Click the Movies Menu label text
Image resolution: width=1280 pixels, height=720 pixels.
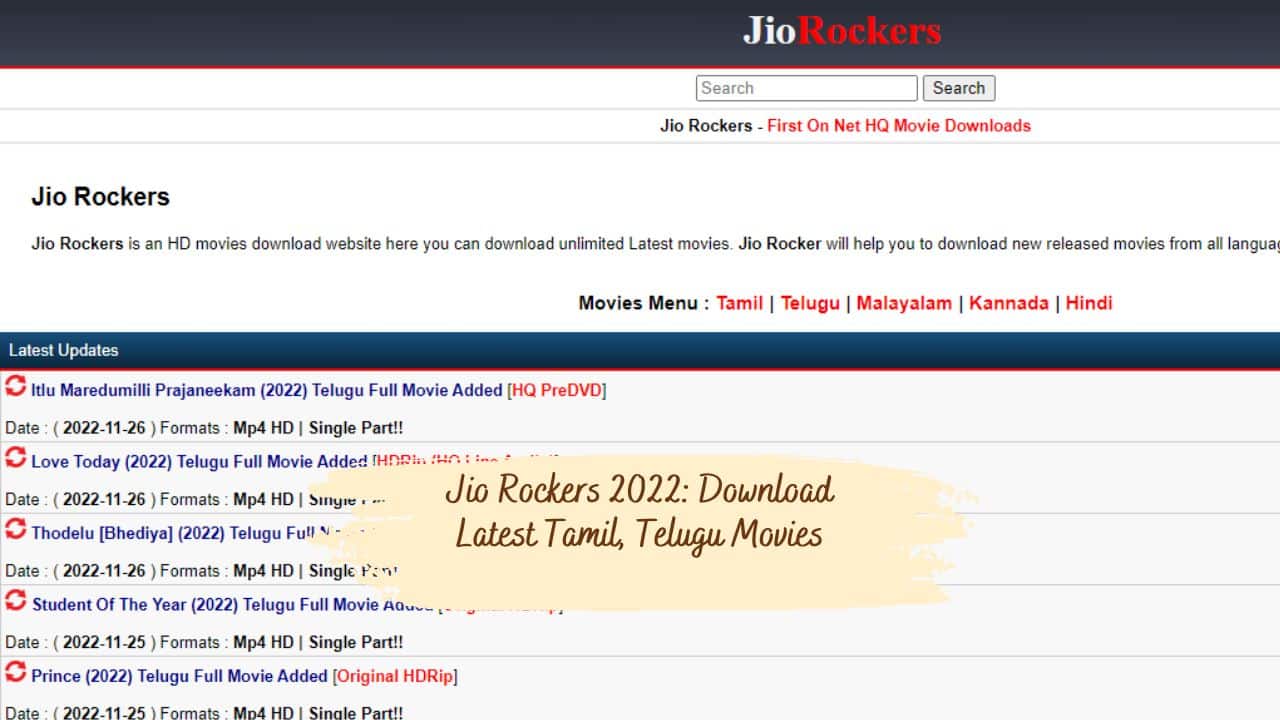(x=644, y=303)
